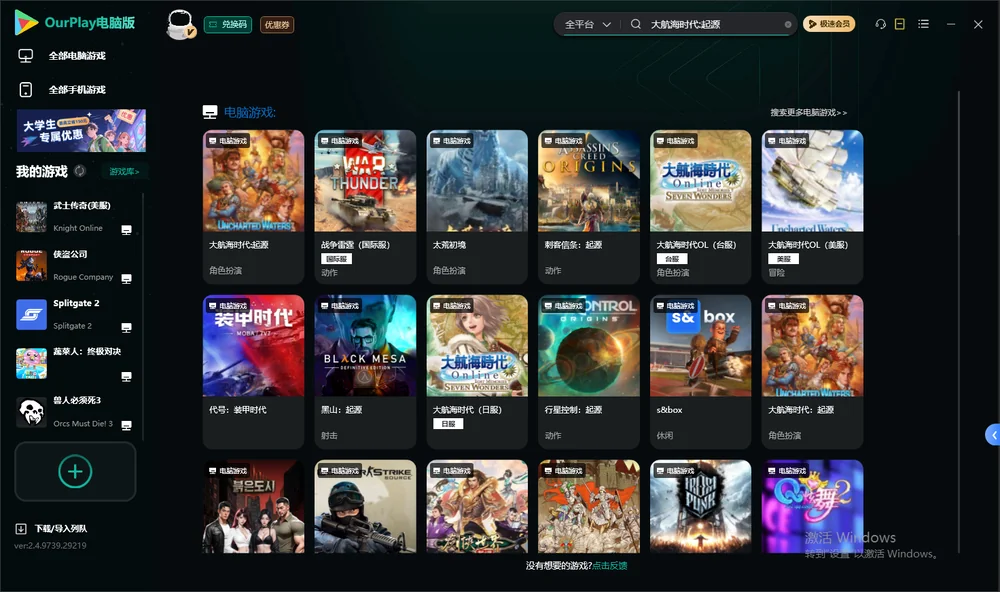The height and width of the screenshot is (592, 1000).
Task: Click PC icon beside Splitgate 2
Action: 126,327
